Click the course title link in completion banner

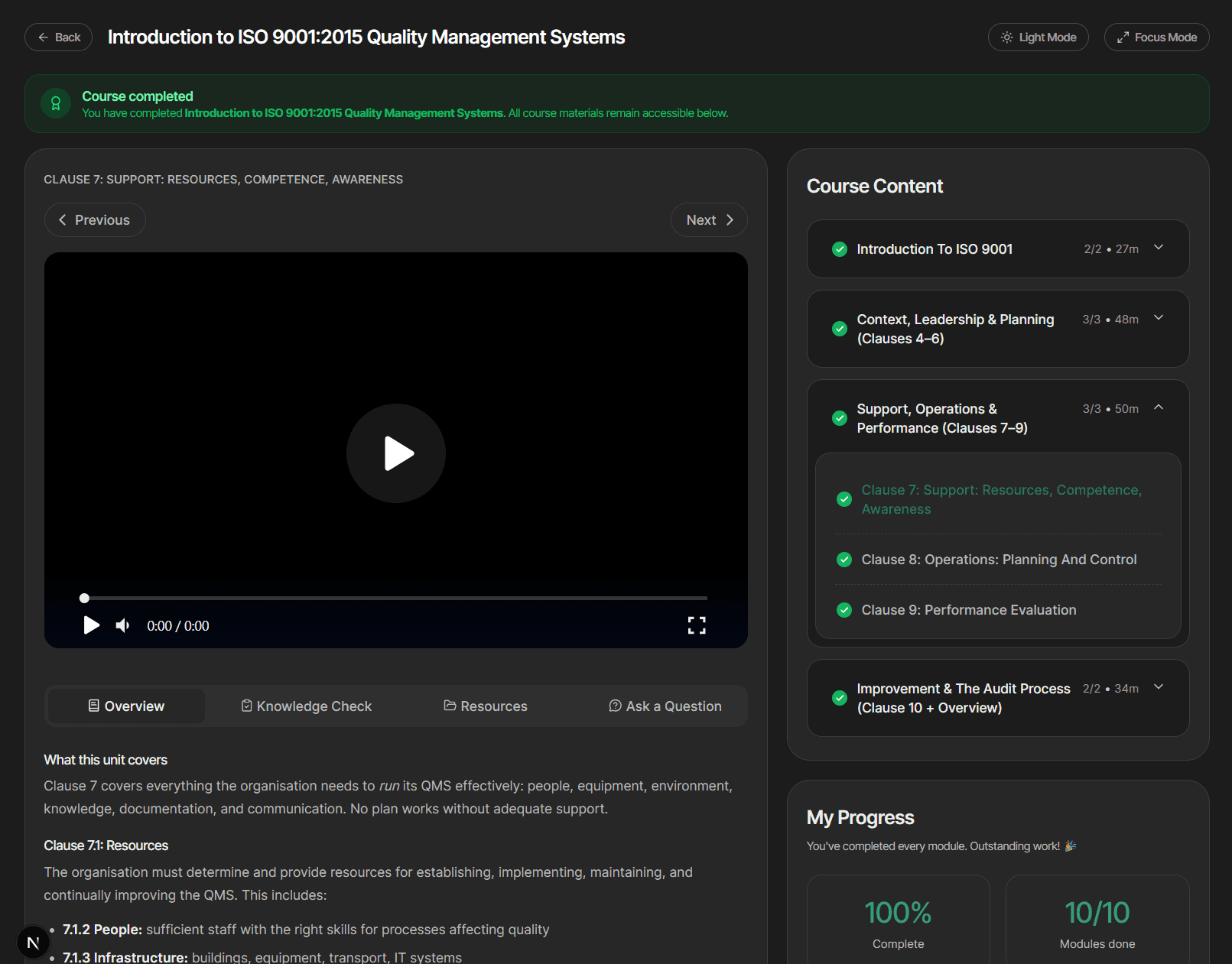[x=344, y=113]
